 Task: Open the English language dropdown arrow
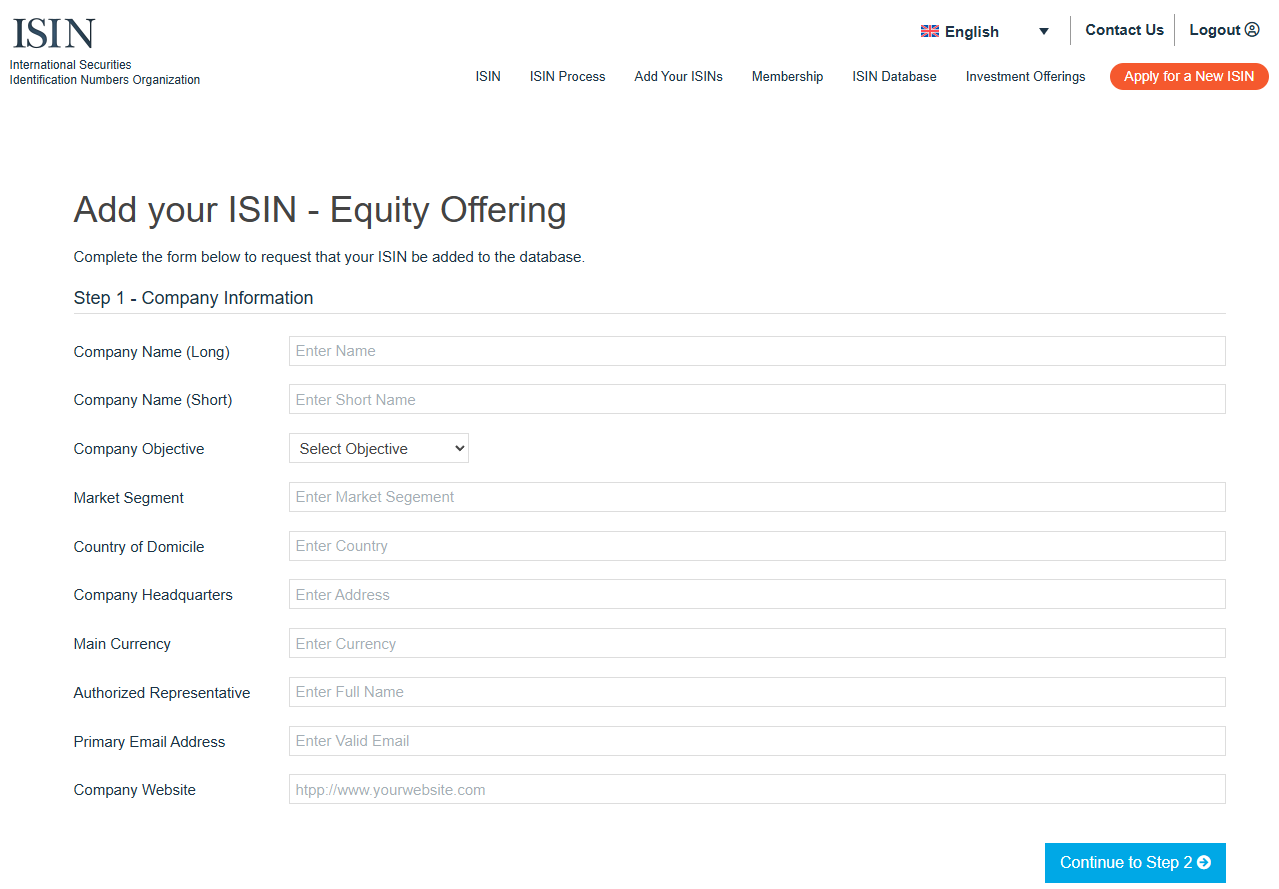point(1044,31)
